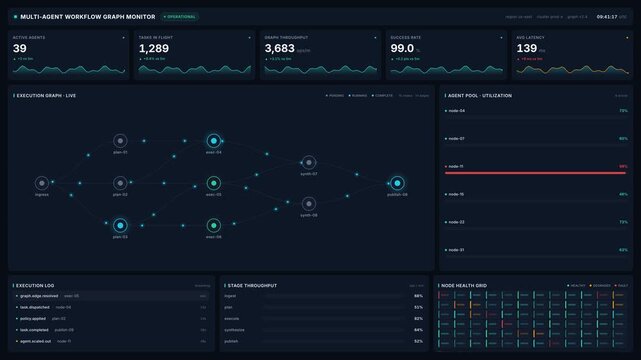Click the ingest stage throughput bar
The image size is (641, 360).
tap(333, 296)
